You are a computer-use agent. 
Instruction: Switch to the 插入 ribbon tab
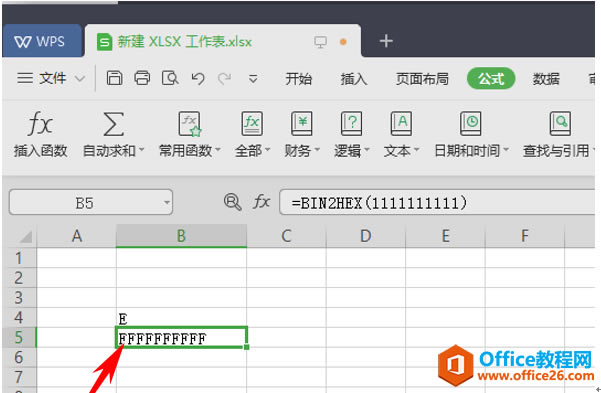[354, 79]
